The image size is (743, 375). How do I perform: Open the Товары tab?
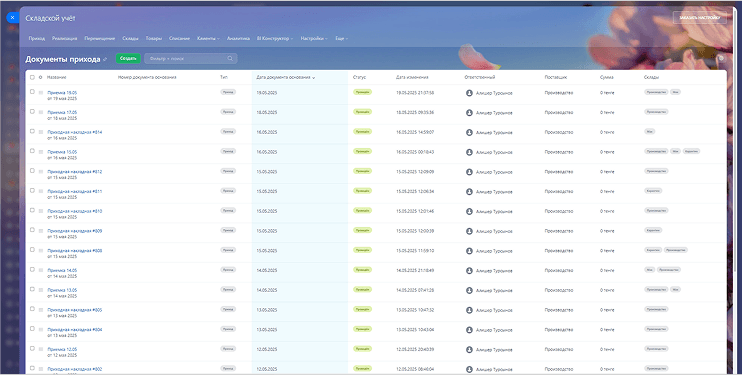(154, 38)
